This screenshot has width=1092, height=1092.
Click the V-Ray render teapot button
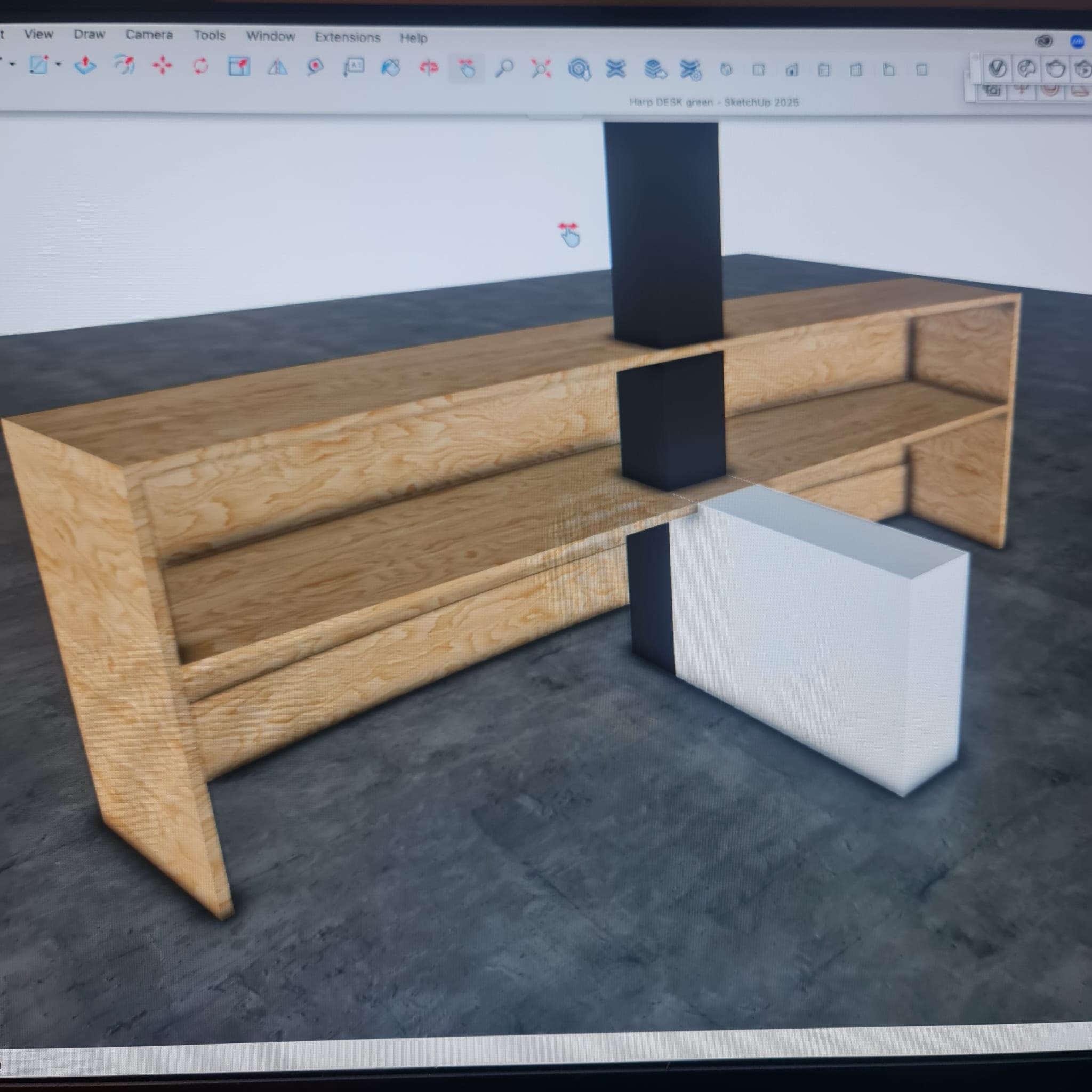[x=1056, y=69]
